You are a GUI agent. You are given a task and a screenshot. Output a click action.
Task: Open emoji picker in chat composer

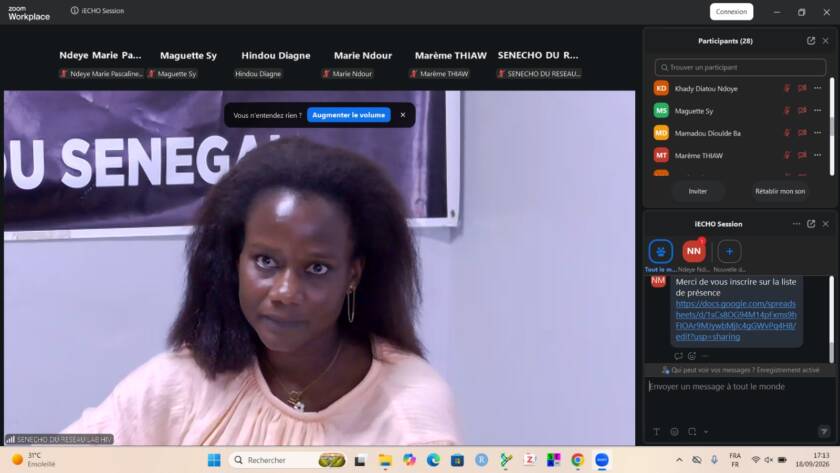(674, 432)
